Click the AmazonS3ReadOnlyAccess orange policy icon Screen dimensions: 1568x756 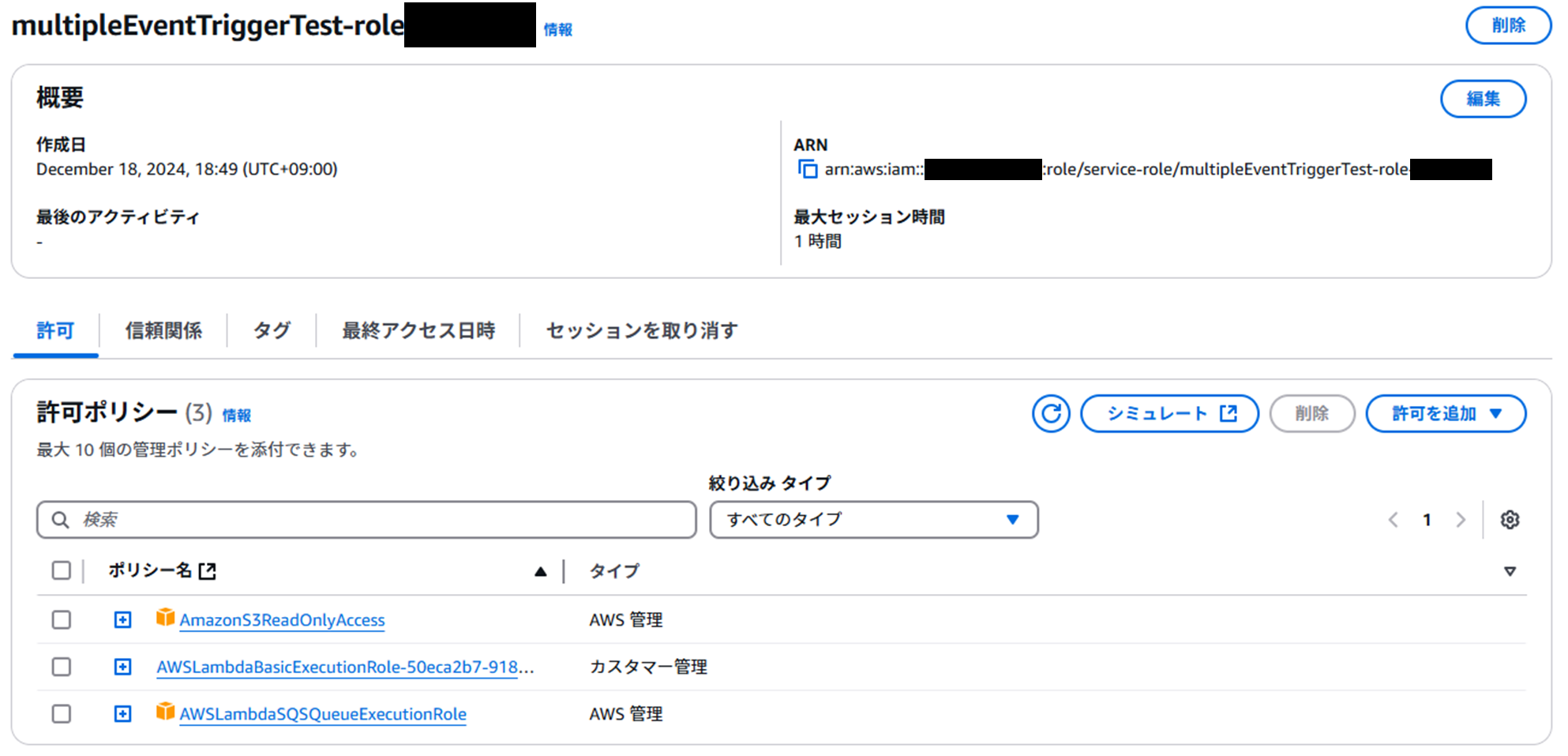point(165,618)
